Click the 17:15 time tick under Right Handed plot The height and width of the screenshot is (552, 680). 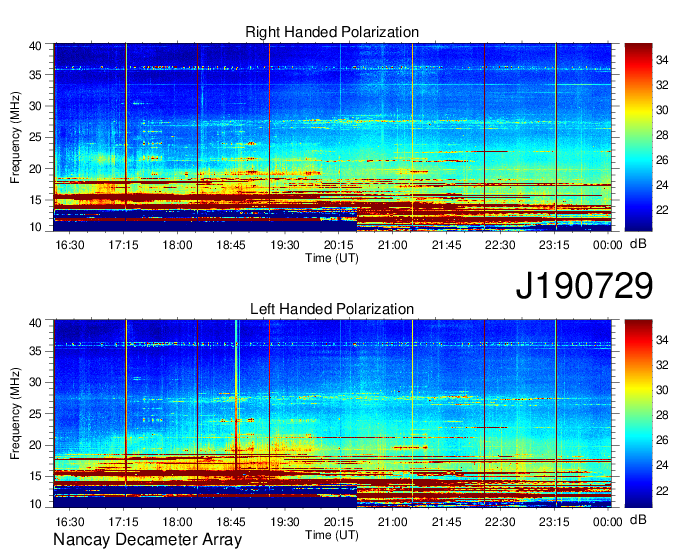coord(124,245)
